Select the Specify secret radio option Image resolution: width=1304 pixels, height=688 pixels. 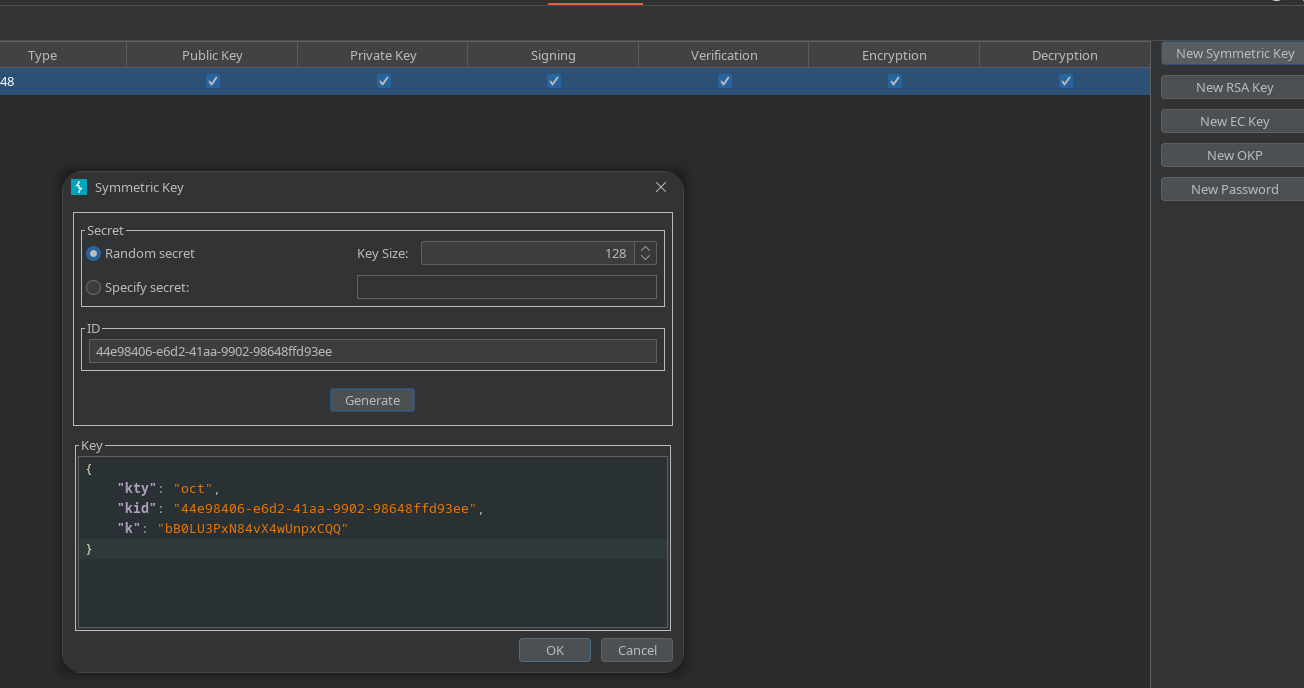click(94, 288)
